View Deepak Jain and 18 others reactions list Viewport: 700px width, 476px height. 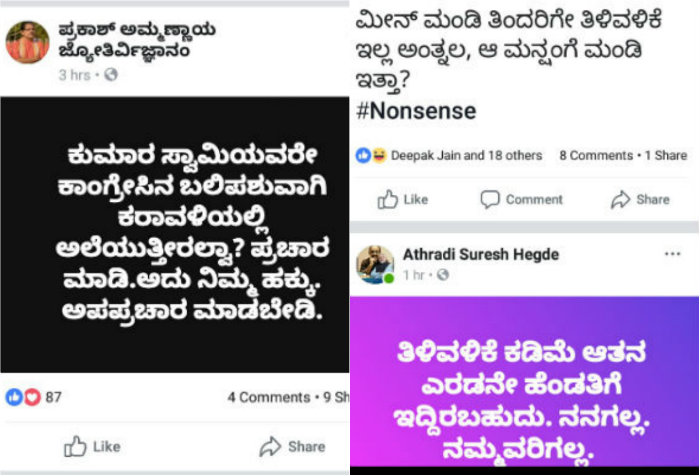pyautogui.click(x=467, y=155)
